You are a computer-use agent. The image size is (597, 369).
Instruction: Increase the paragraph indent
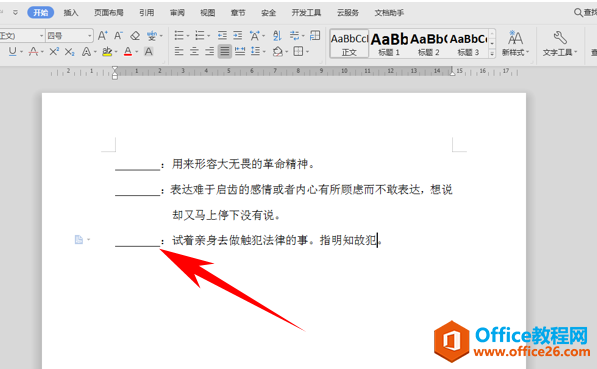238,35
